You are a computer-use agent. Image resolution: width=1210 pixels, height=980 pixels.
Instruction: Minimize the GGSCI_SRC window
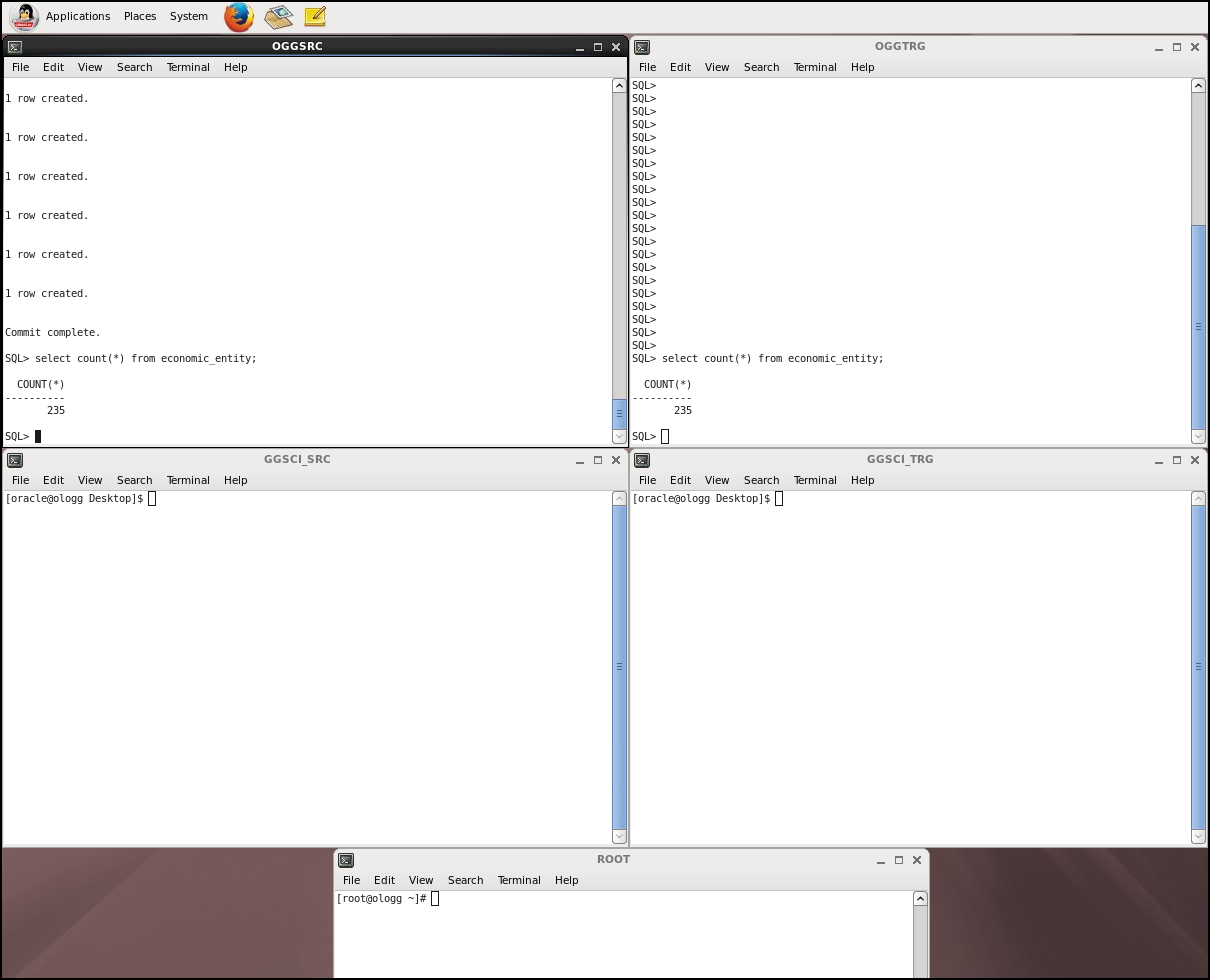tap(579, 460)
